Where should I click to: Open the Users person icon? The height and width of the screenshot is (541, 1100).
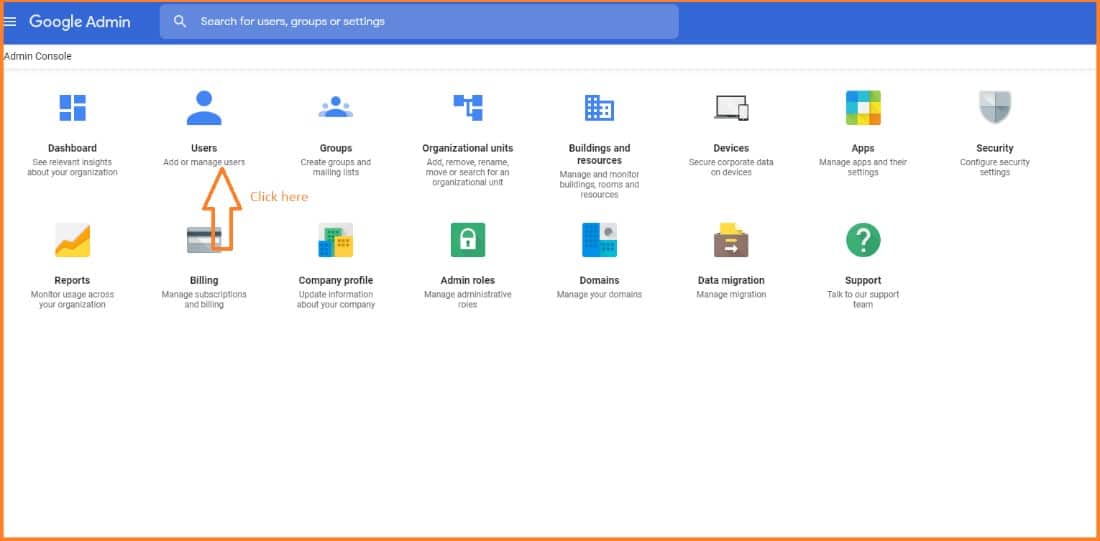point(204,107)
